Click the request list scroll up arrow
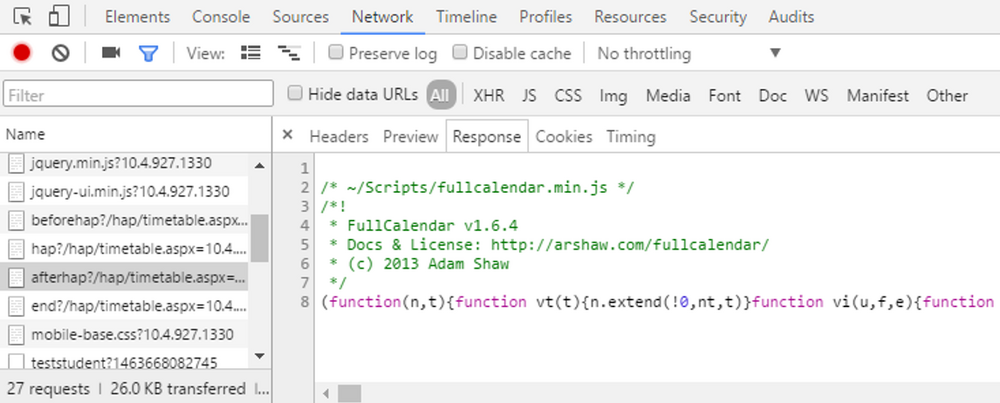The width and height of the screenshot is (1000, 403). point(260,165)
